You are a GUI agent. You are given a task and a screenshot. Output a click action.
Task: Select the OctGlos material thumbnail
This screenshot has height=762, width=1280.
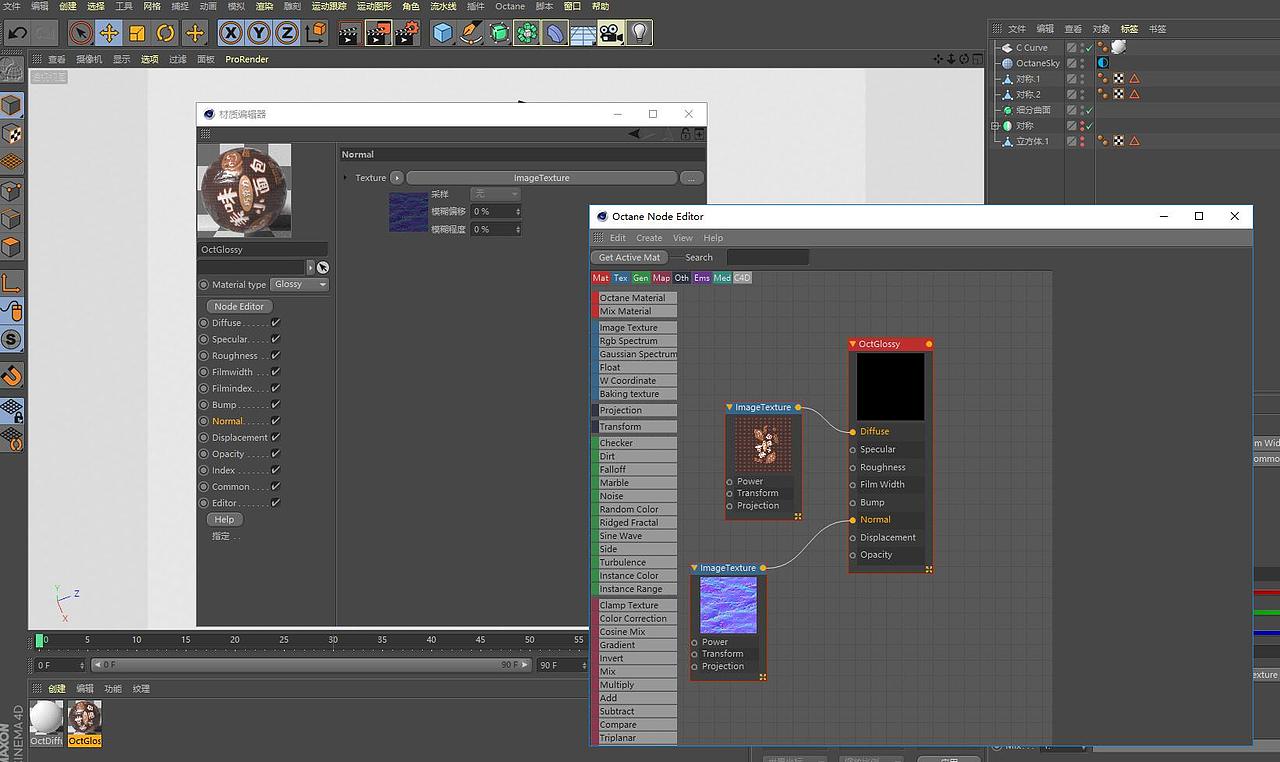point(84,722)
